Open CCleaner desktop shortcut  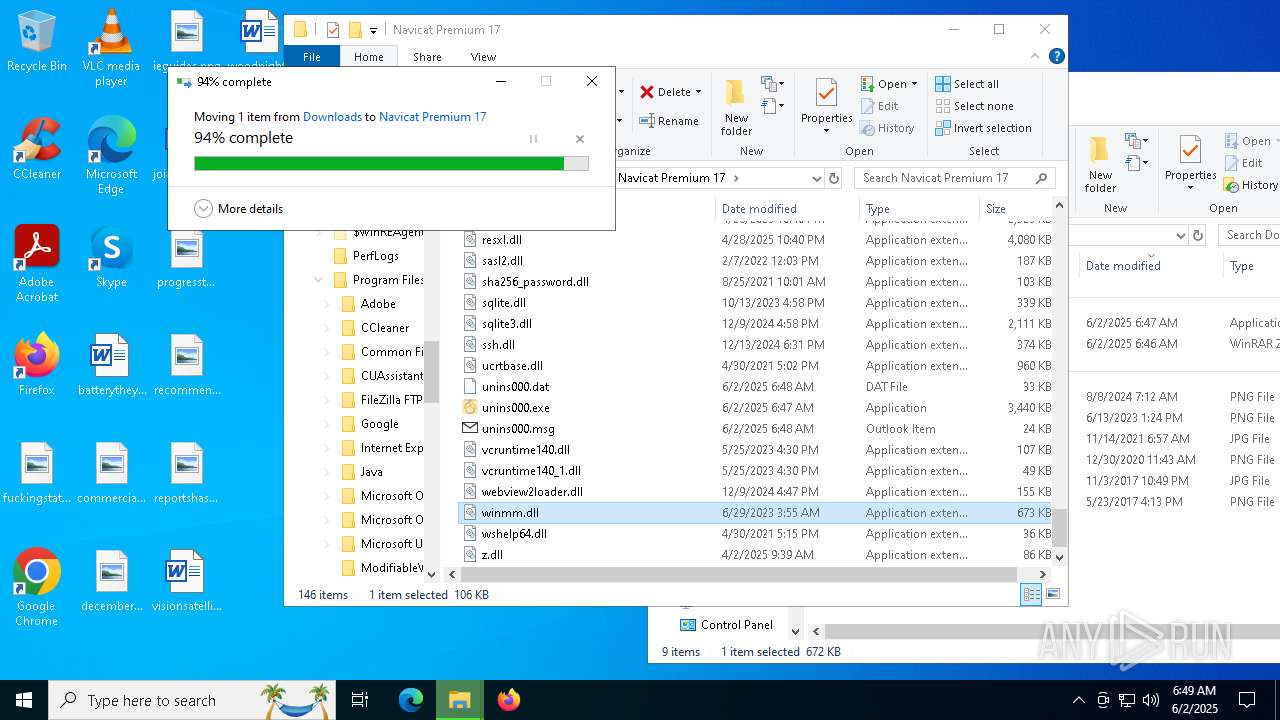pos(37,149)
